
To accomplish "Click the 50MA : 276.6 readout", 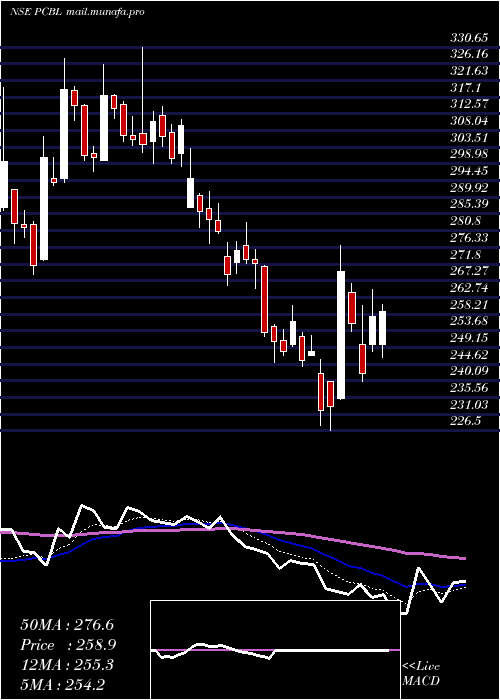I will tap(67, 624).
